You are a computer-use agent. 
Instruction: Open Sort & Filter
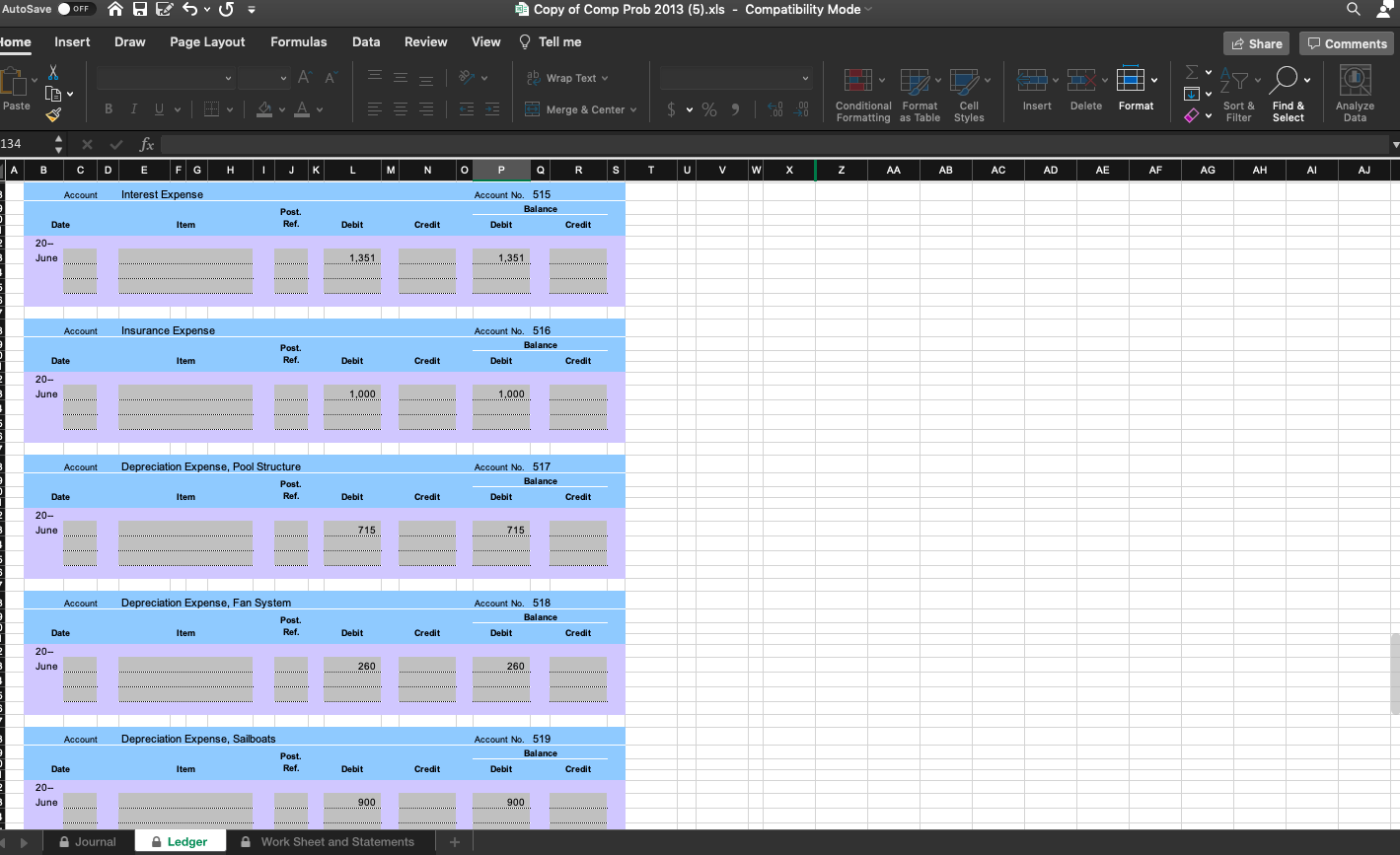(1238, 95)
